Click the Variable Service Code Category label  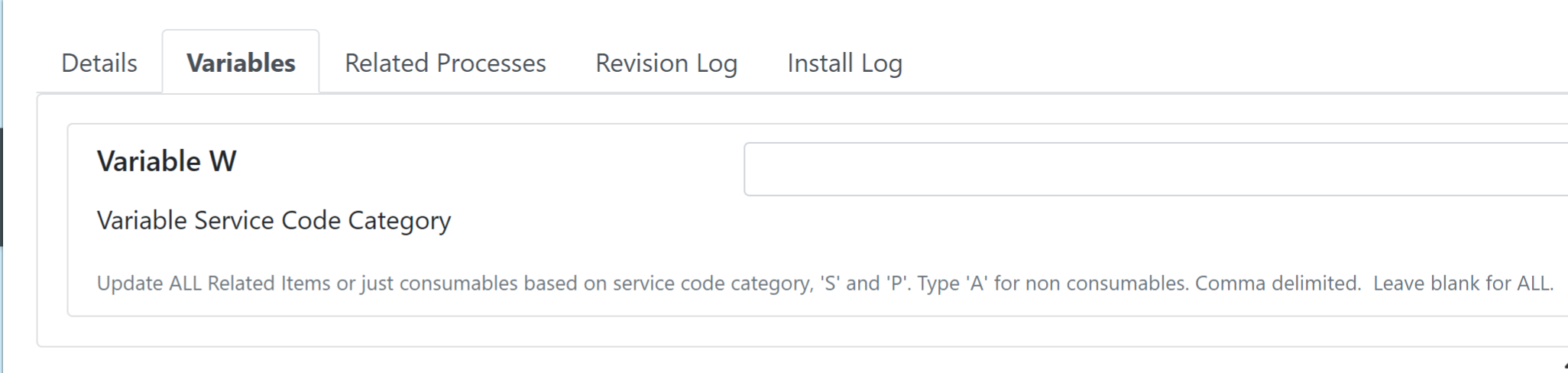click(x=274, y=221)
